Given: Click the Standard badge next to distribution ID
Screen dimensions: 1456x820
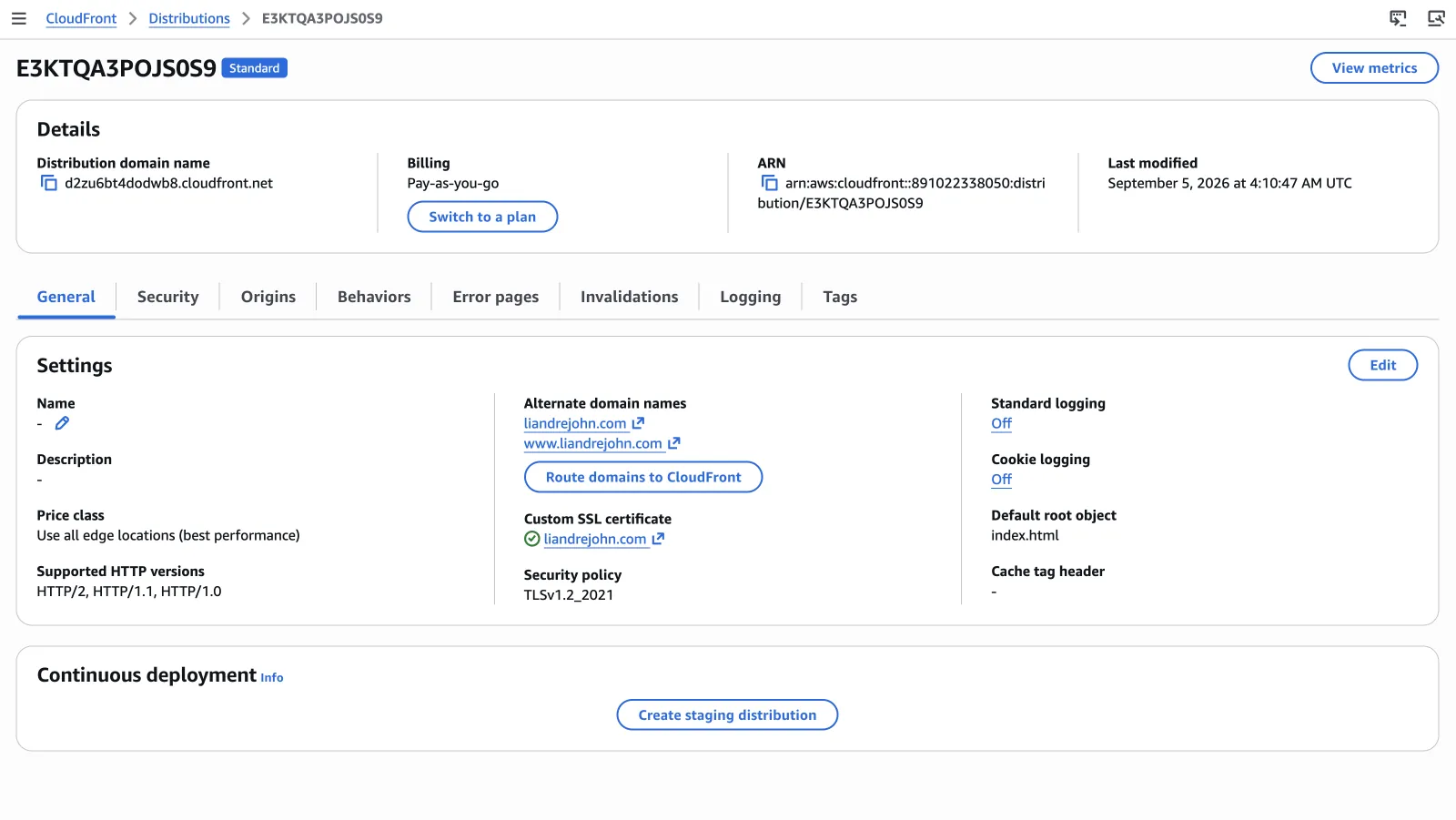Looking at the screenshot, I should (x=255, y=68).
